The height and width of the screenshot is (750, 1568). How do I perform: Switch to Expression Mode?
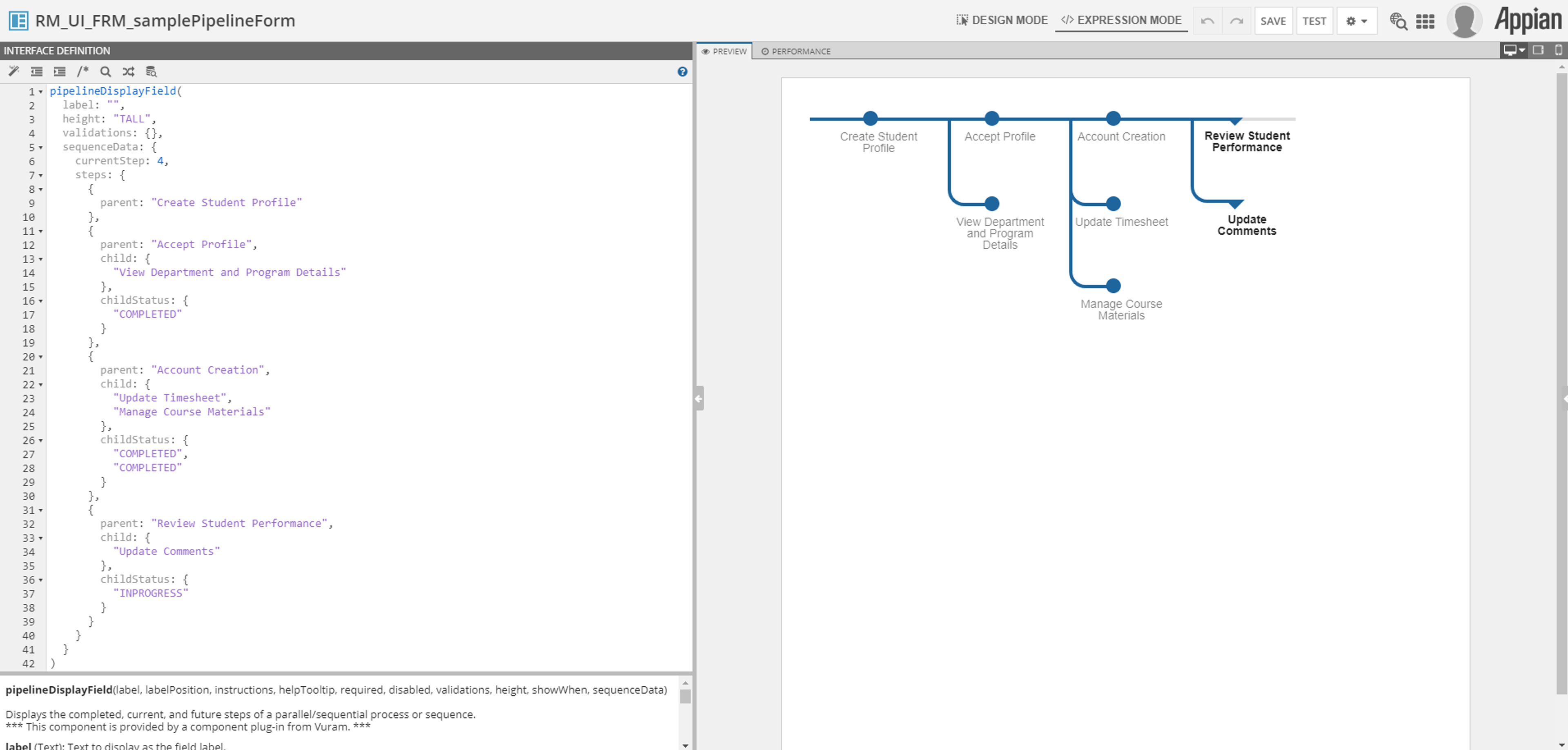(x=1121, y=20)
